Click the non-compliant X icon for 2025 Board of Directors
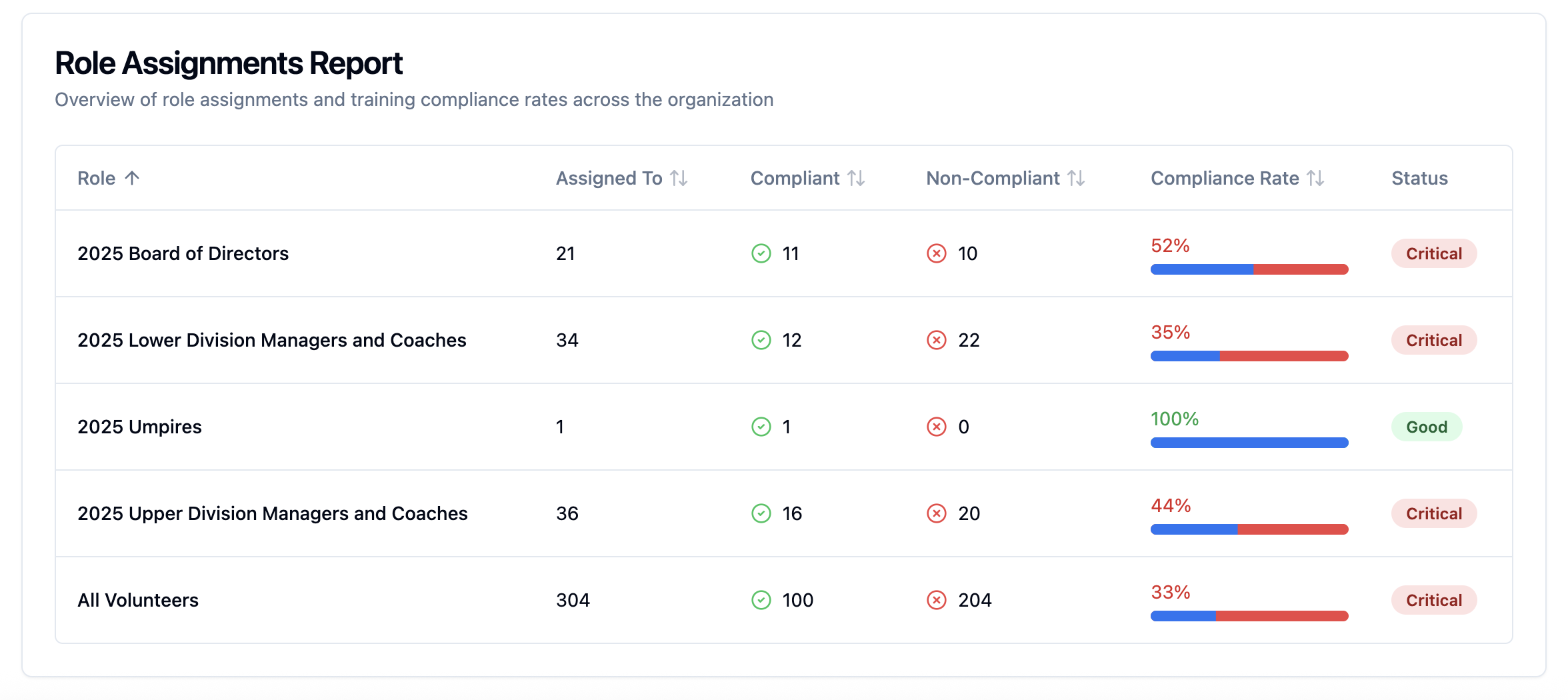The width and height of the screenshot is (1568, 700). [x=937, y=254]
